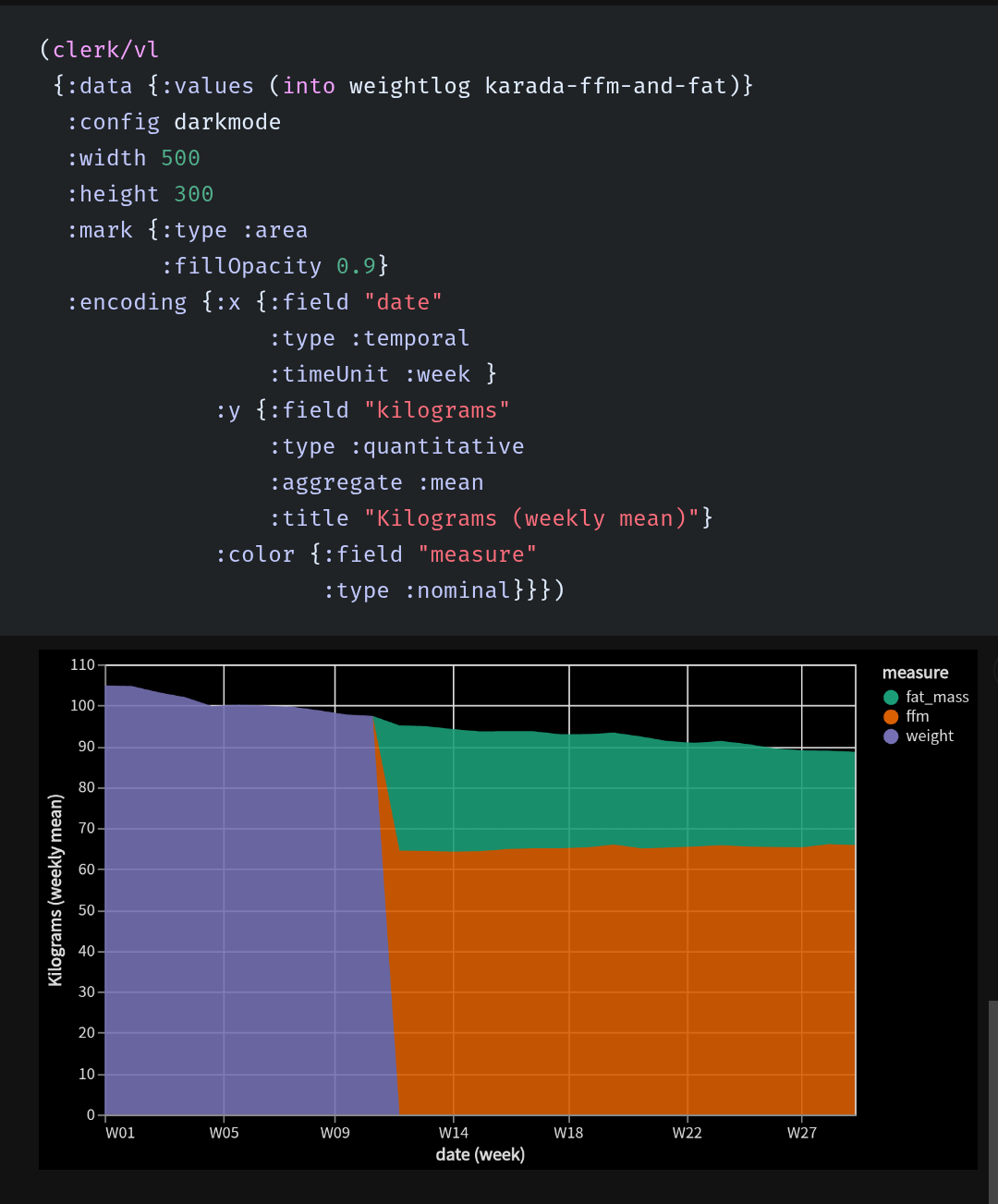Click the W18 x-axis tick label
Viewport: 998px width, 1204px height.
[x=568, y=1133]
